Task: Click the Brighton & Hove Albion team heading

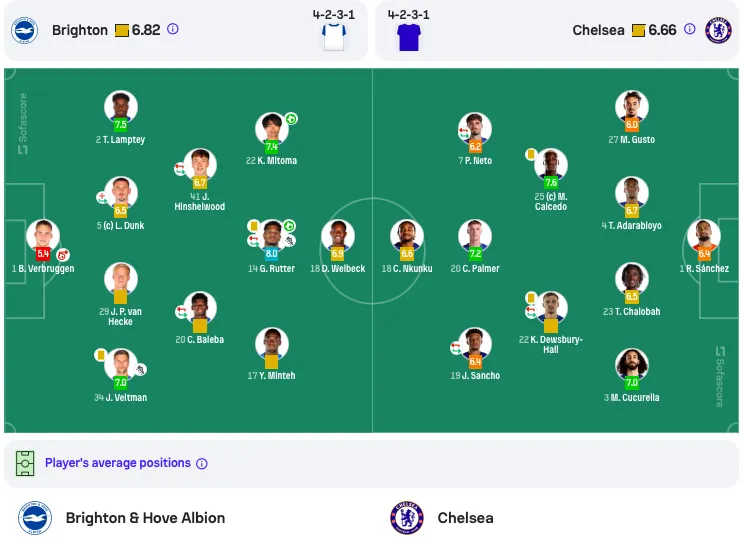Action: [145, 518]
